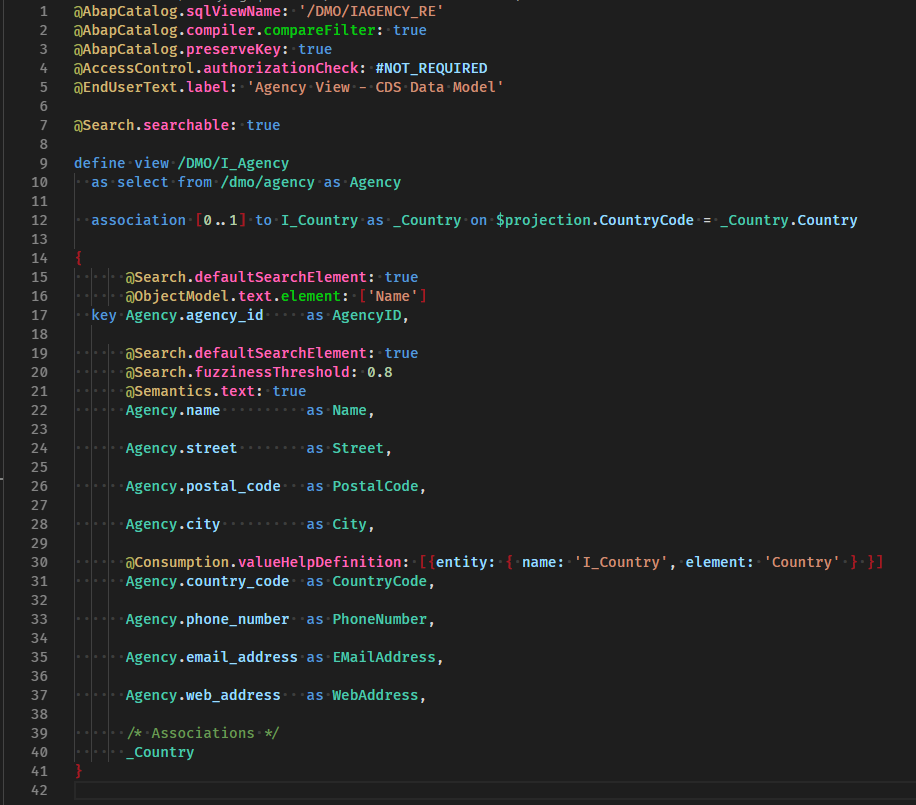This screenshot has height=805, width=916.
Task: Click the key keyword on line 17
Action: point(104,315)
